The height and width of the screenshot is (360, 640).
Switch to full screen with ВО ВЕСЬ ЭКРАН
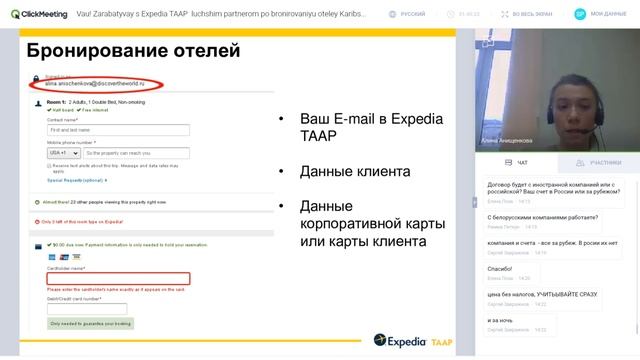tap(527, 14)
